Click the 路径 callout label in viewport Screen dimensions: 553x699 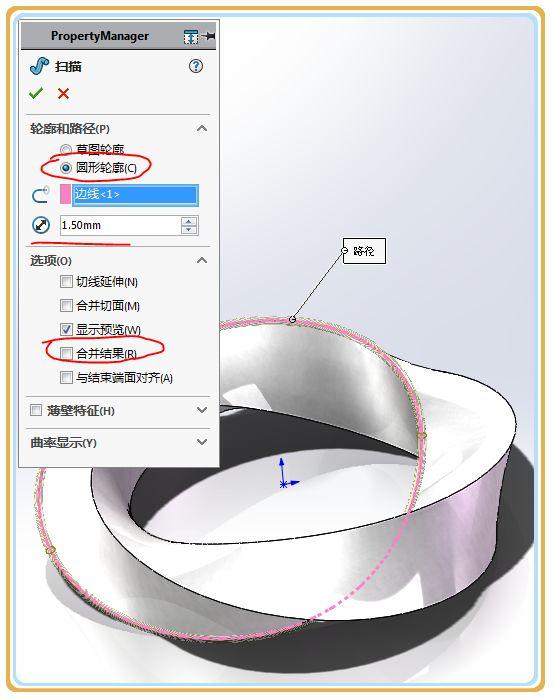(364, 251)
